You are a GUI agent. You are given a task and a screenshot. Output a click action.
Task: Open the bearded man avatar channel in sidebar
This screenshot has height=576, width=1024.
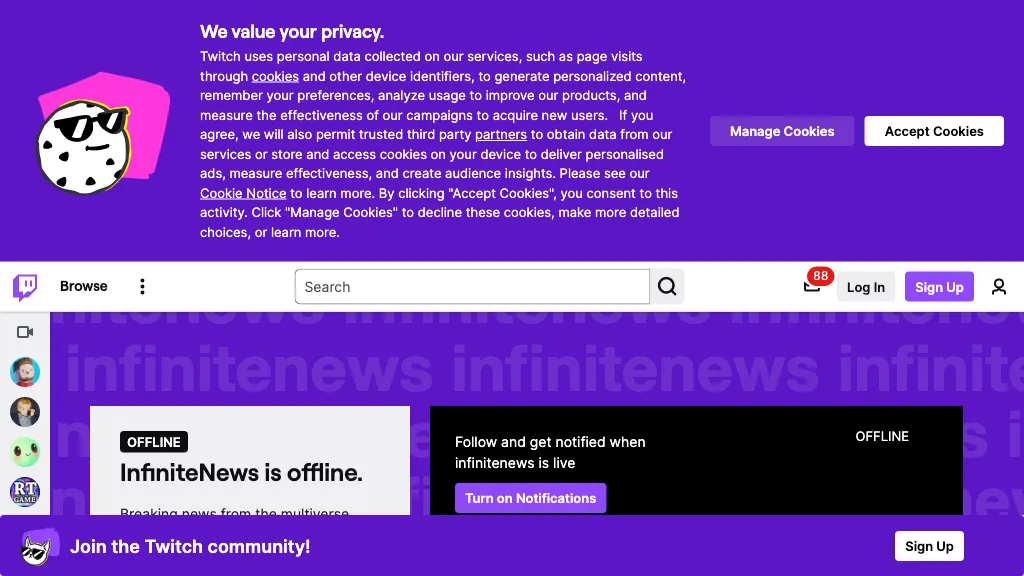pos(25,372)
